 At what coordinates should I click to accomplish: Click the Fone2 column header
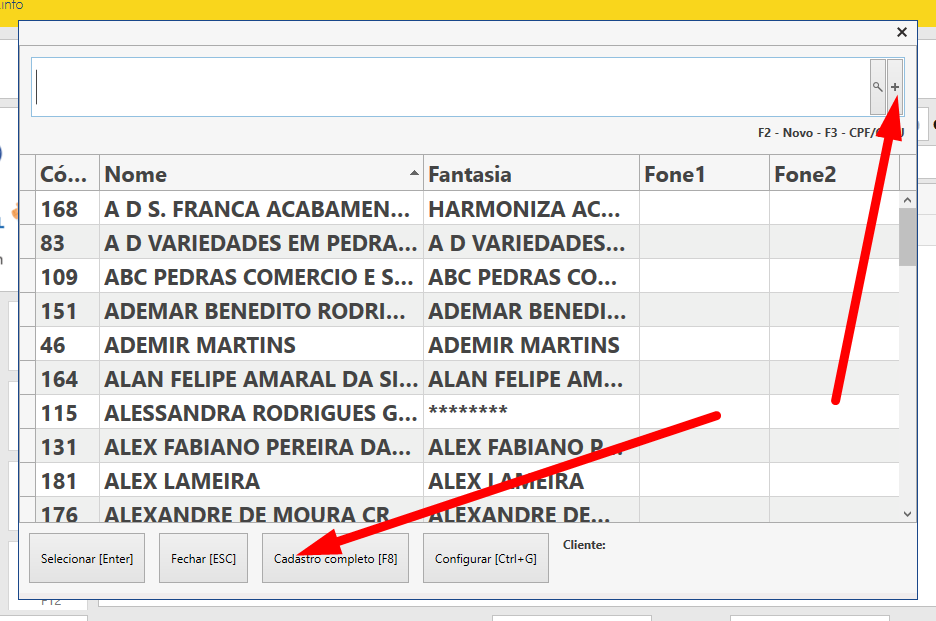tap(833, 174)
